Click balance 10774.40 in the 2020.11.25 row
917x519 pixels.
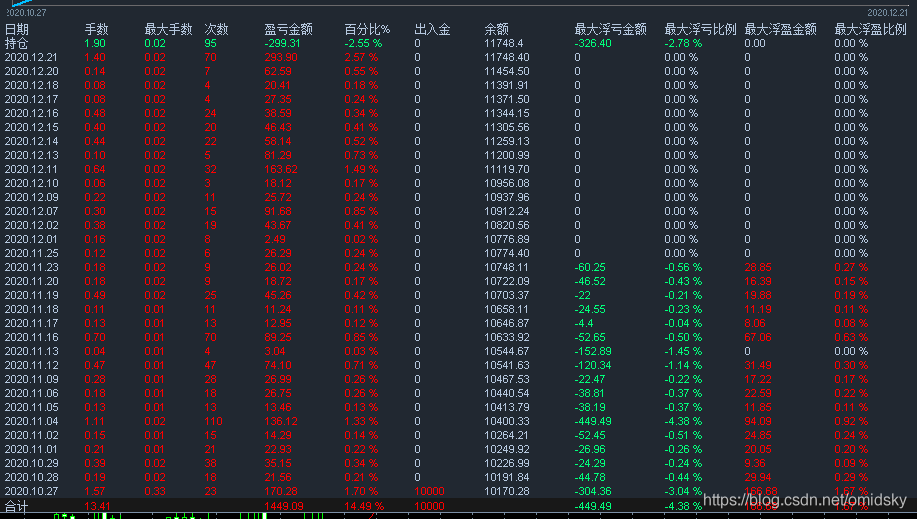[506, 253]
